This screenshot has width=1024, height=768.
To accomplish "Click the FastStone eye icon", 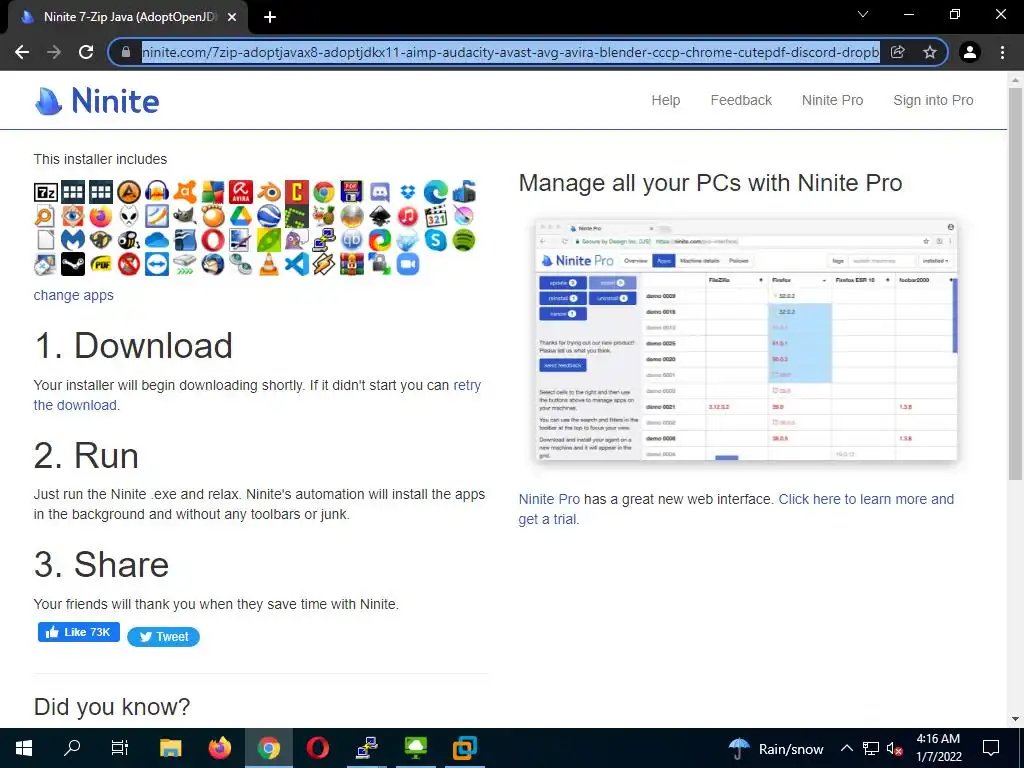I will point(73,216).
